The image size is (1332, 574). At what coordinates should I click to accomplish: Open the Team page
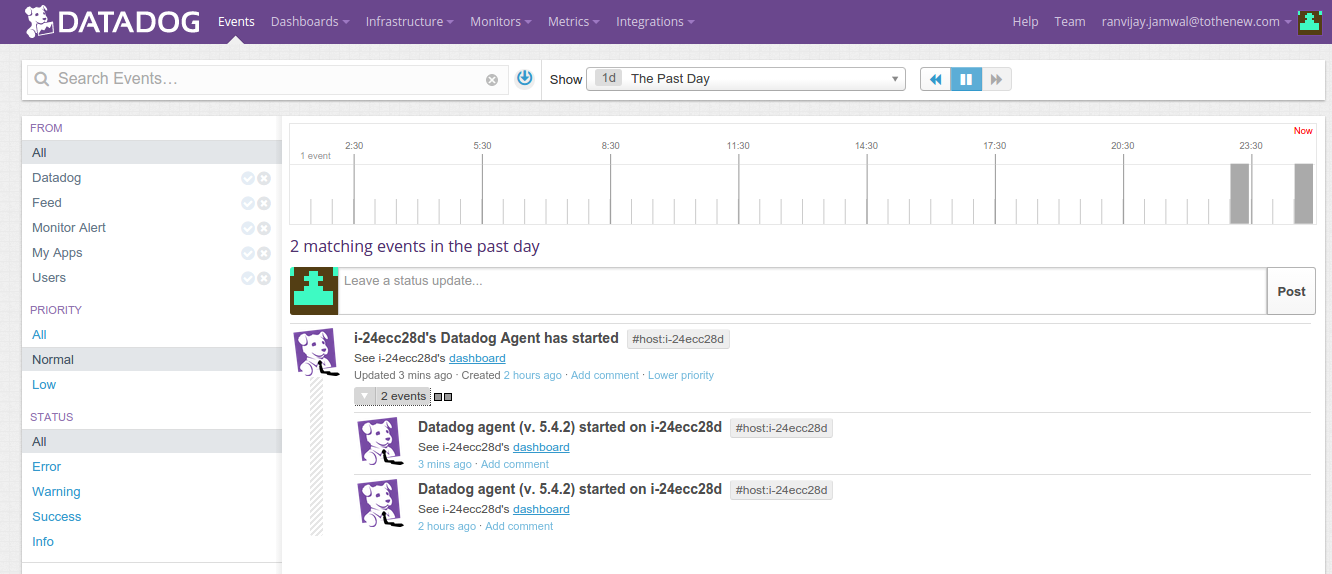pos(1070,22)
